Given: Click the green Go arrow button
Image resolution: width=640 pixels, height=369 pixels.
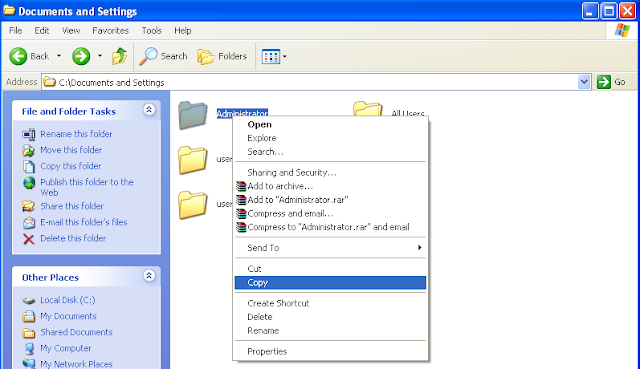Looking at the screenshot, I should [604, 82].
